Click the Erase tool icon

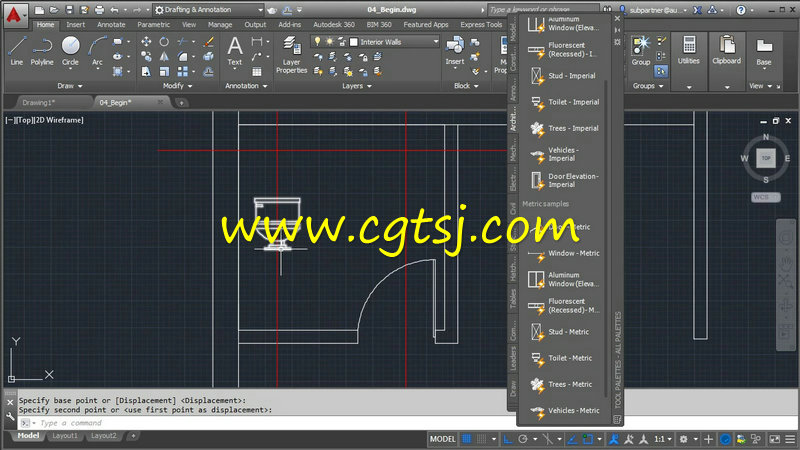click(208, 42)
